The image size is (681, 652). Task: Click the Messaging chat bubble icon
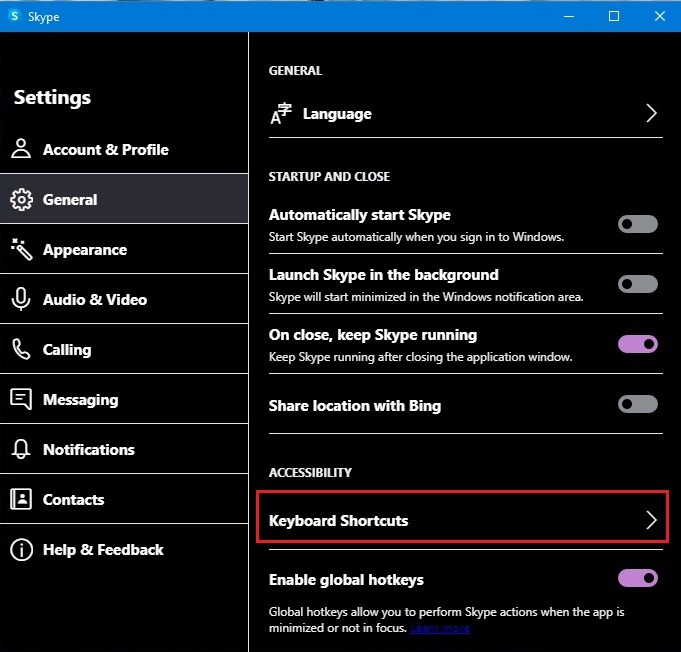click(21, 399)
